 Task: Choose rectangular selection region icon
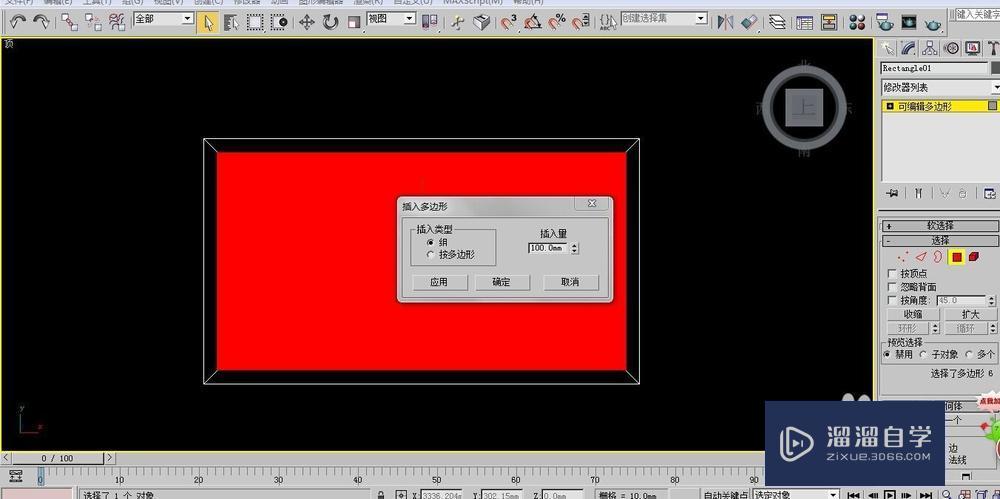(x=255, y=23)
